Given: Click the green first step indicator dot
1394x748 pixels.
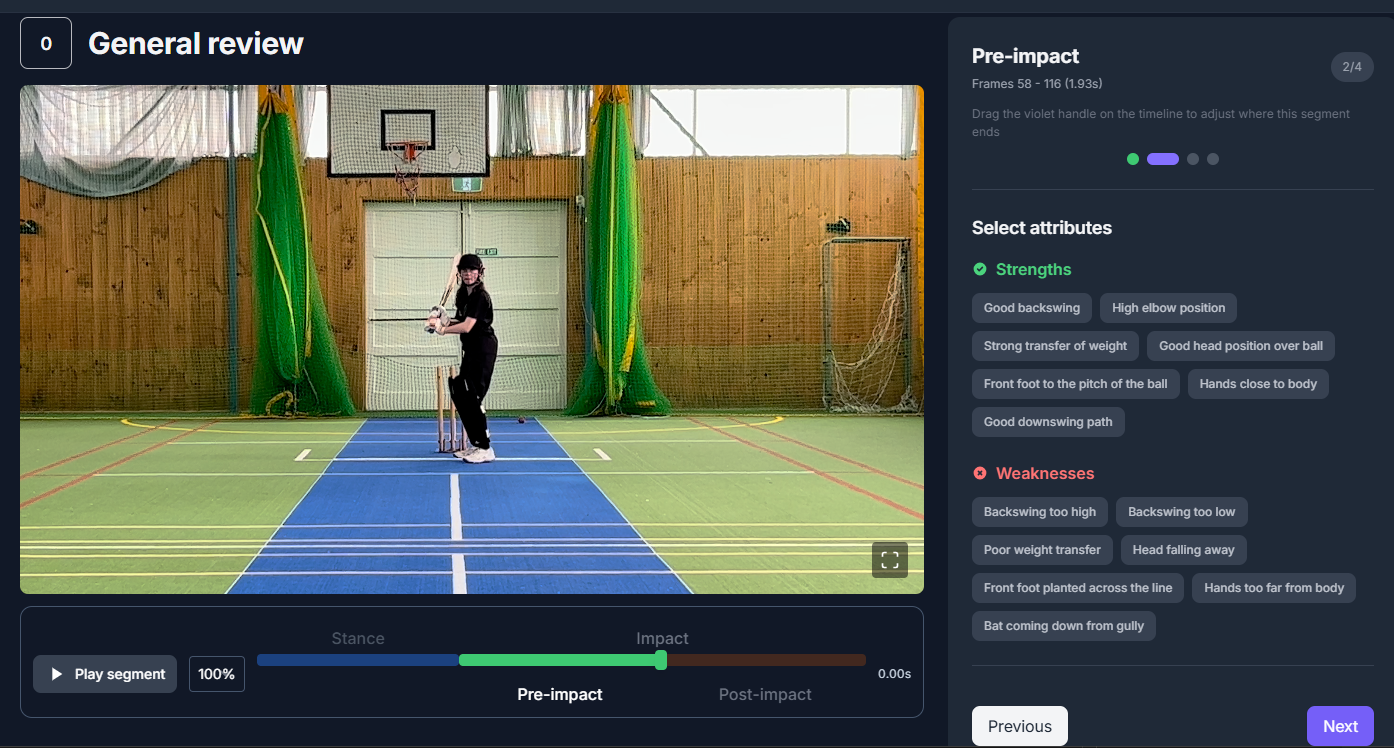Looking at the screenshot, I should tap(1132, 159).
